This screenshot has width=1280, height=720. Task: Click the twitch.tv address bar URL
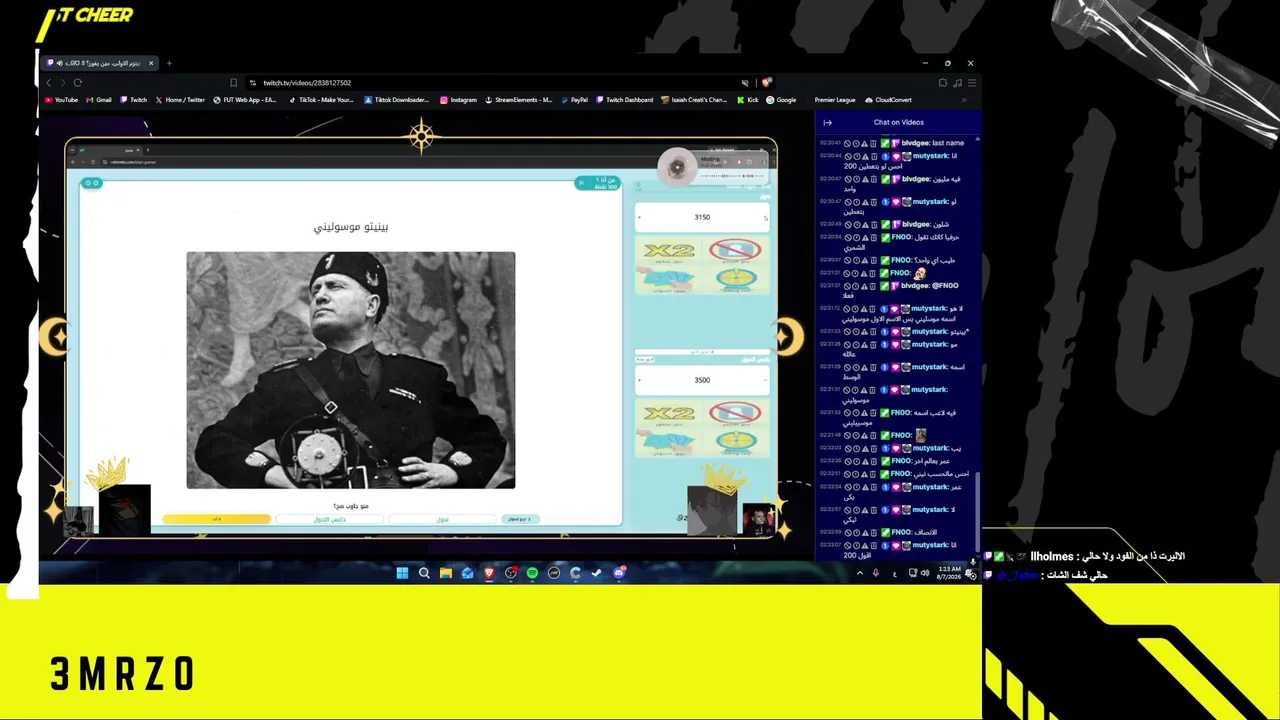coord(307,83)
